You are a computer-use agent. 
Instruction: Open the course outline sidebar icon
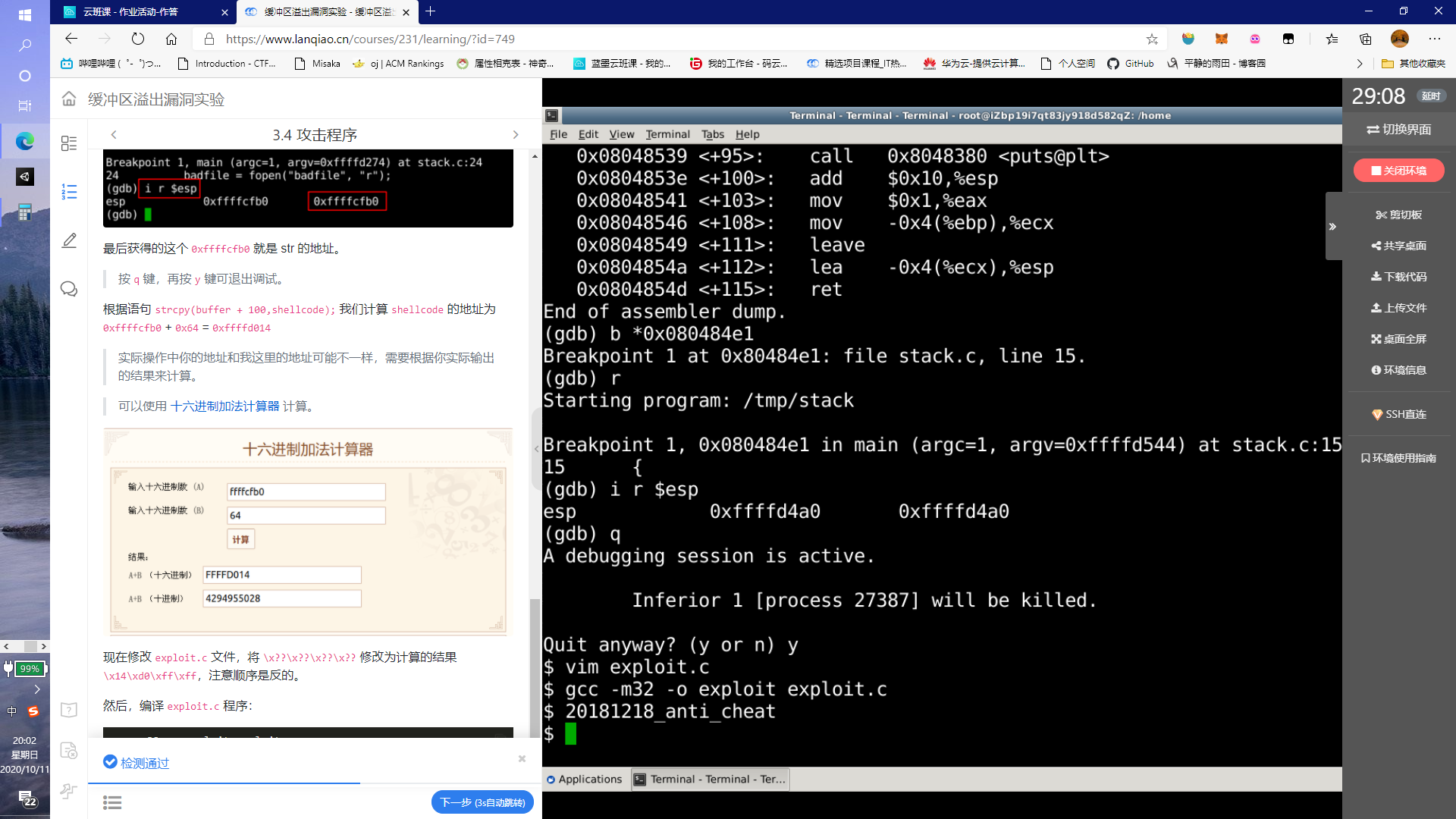coord(69,143)
